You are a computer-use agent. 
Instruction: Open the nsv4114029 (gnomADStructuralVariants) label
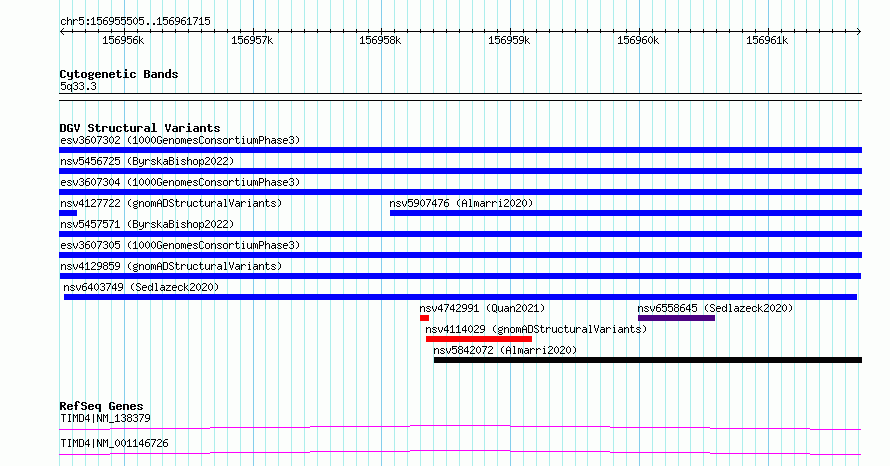(x=536, y=329)
